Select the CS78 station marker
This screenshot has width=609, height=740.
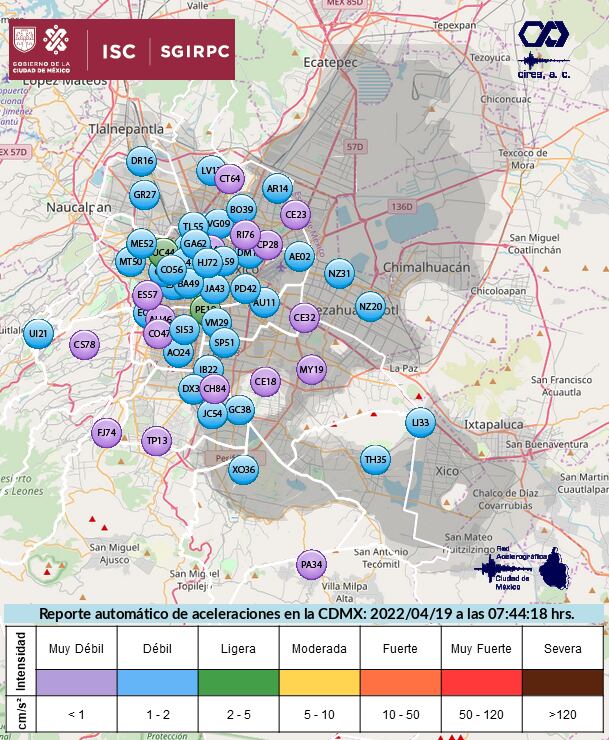(x=85, y=345)
